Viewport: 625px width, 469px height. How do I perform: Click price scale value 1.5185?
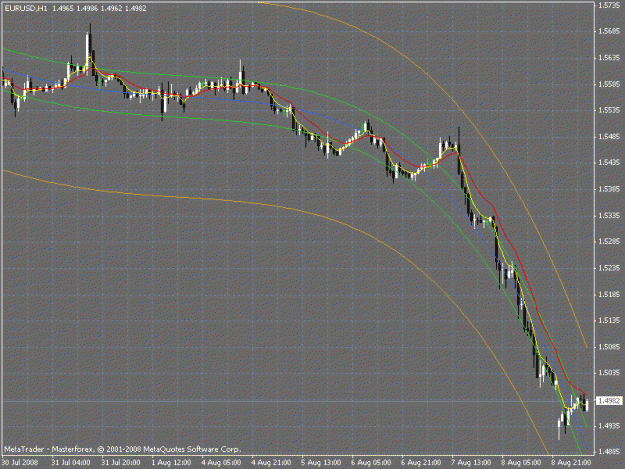click(609, 294)
